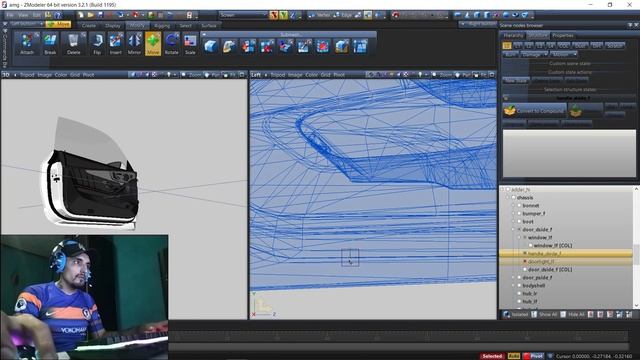Viewport: 640px width, 360px height.
Task: Click the New state button
Action: (516, 80)
